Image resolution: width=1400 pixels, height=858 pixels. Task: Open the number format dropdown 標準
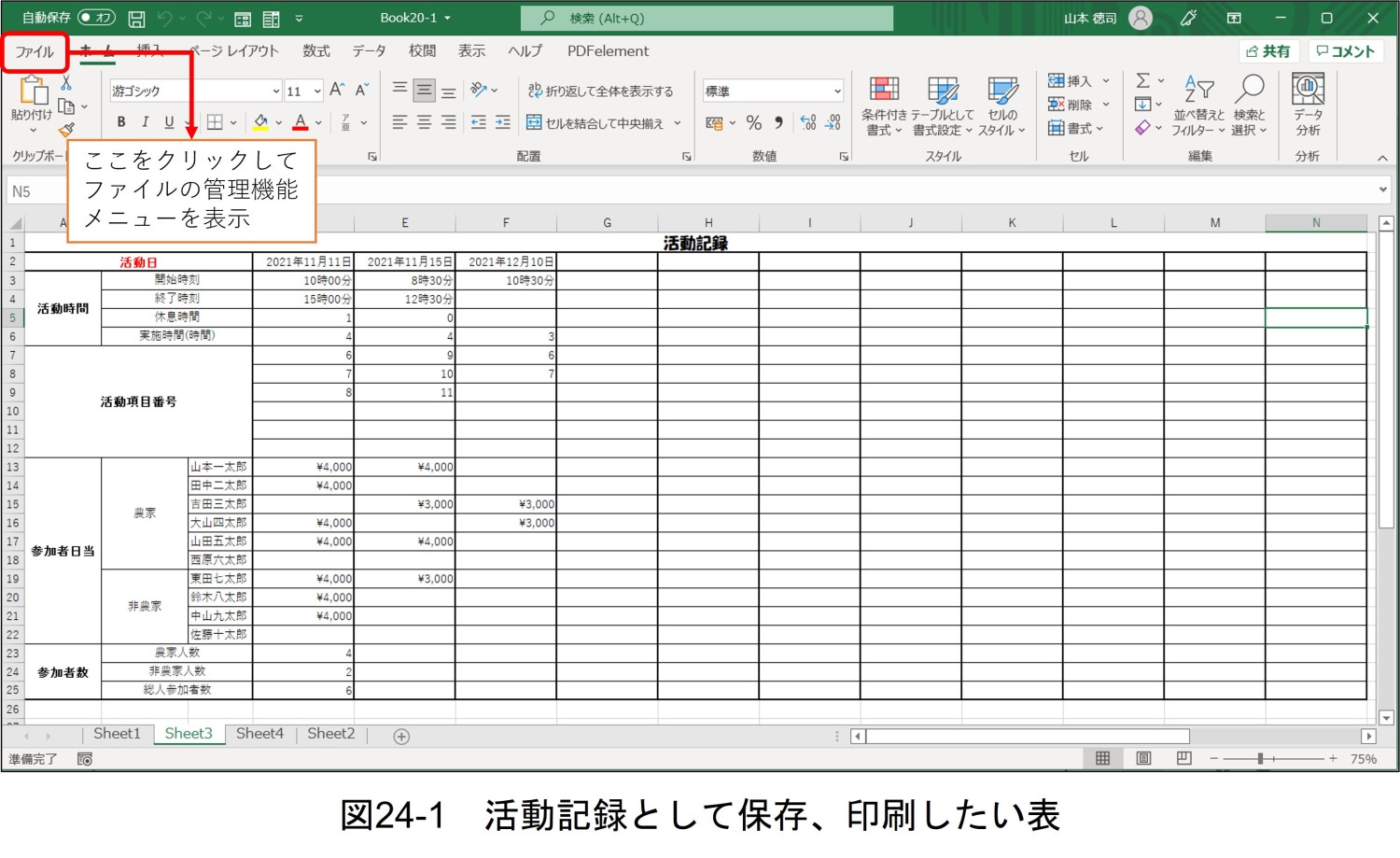click(774, 91)
